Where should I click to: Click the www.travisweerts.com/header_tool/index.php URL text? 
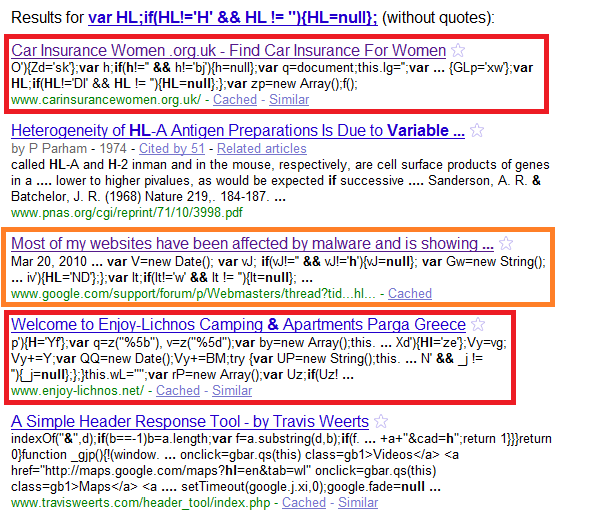click(x=140, y=503)
